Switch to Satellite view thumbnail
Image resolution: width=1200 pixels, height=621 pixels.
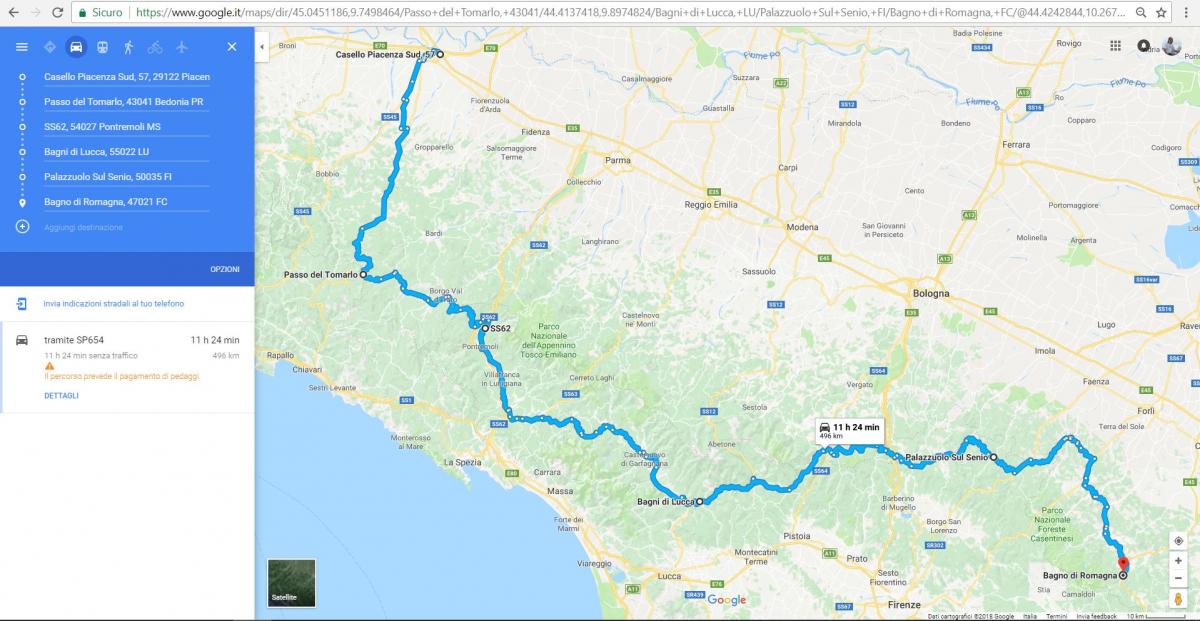point(291,583)
